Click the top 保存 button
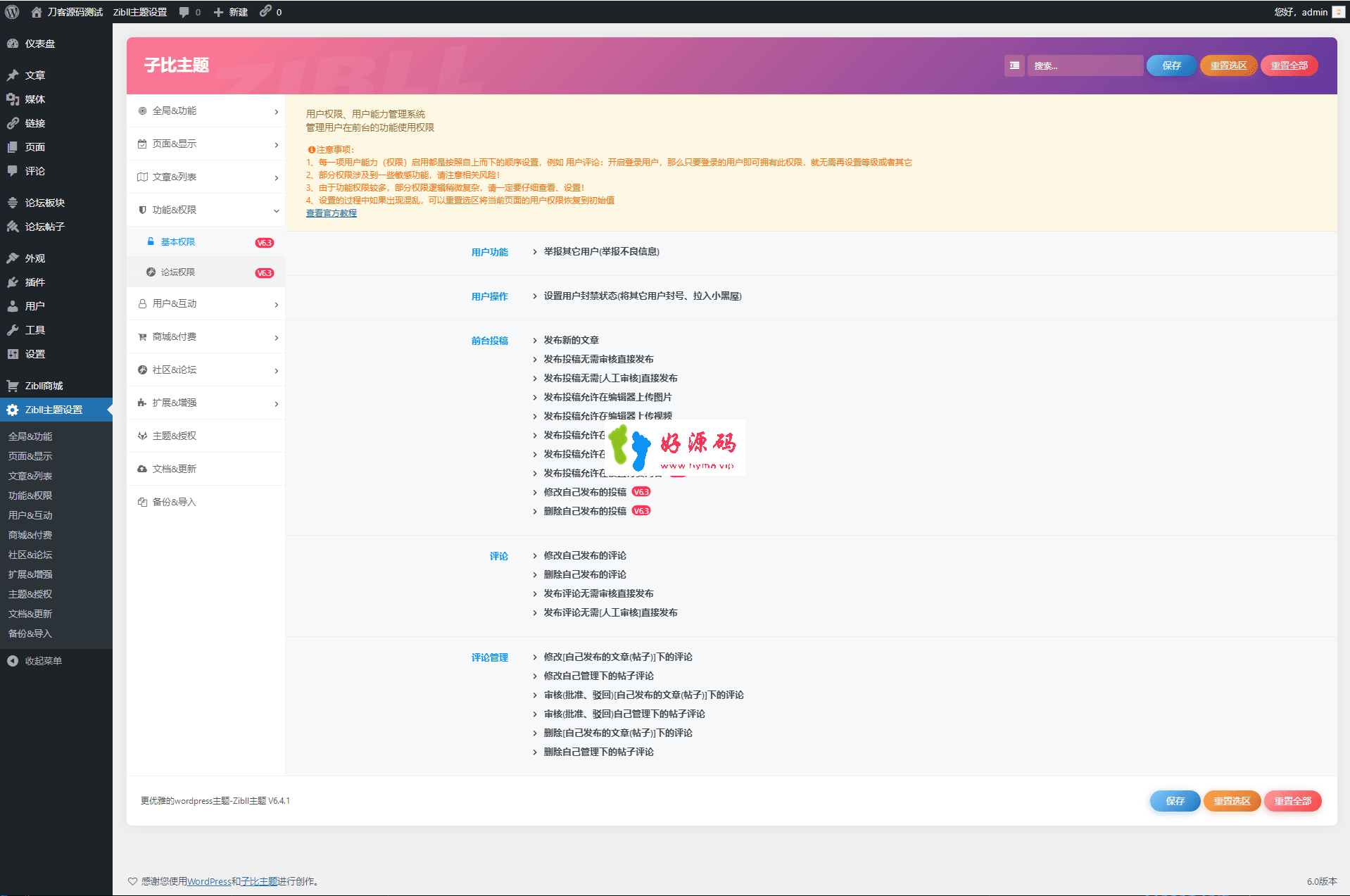Viewport: 1350px width, 896px height. point(1171,65)
